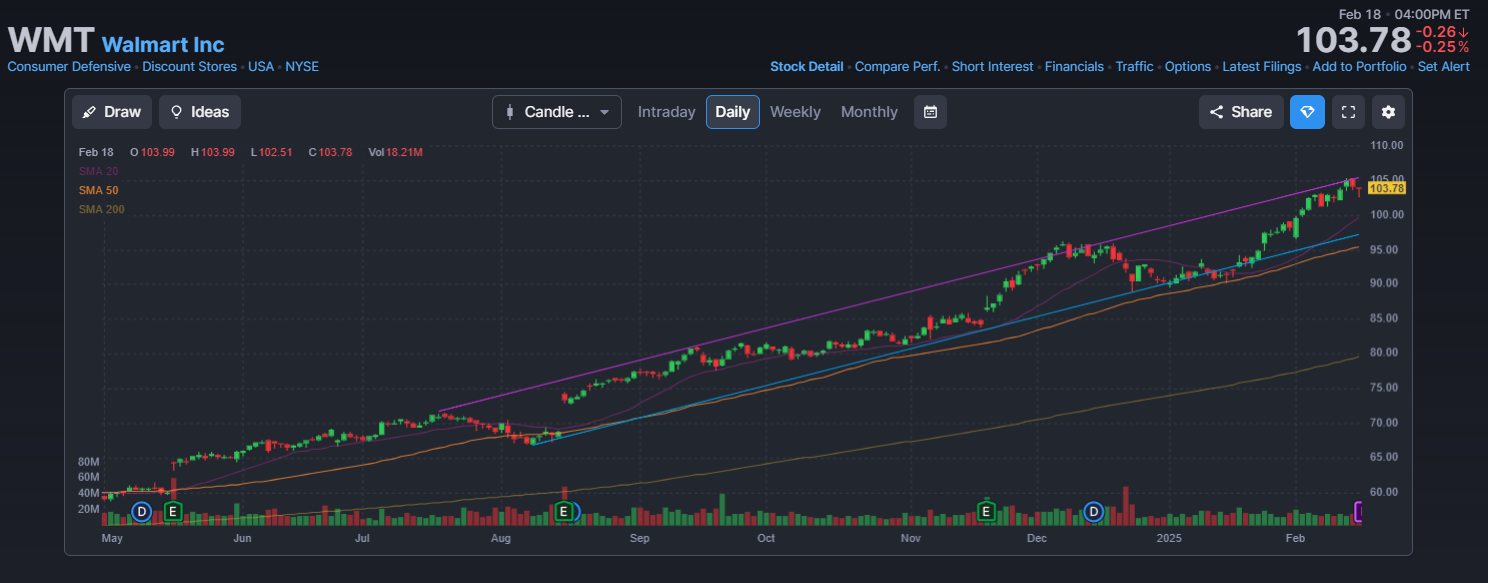1488x583 pixels.
Task: Open the Traffic link
Action: click(1135, 66)
